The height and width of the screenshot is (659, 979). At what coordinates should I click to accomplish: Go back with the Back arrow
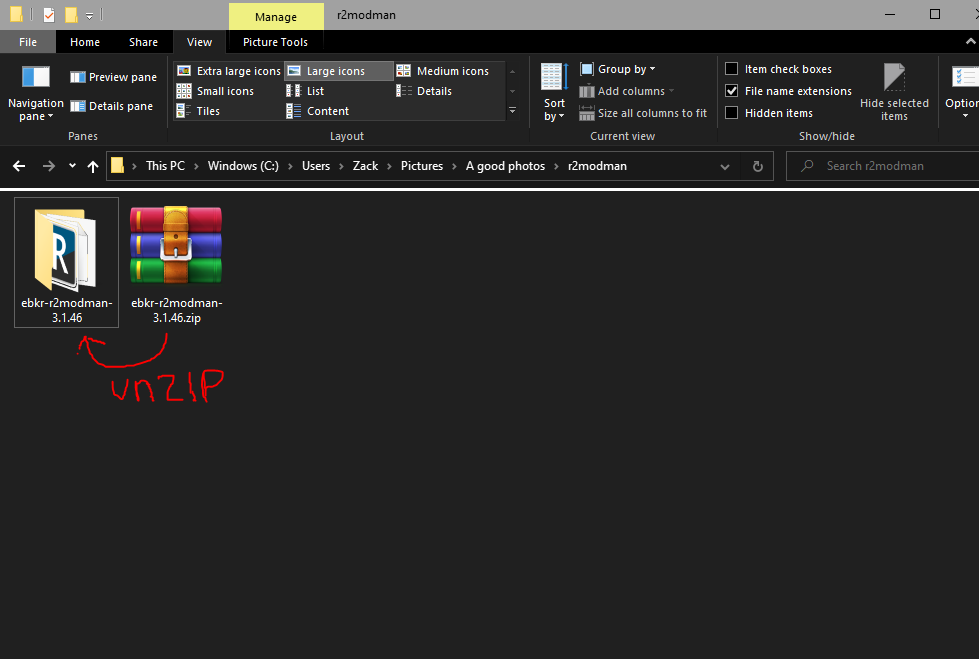pos(19,166)
